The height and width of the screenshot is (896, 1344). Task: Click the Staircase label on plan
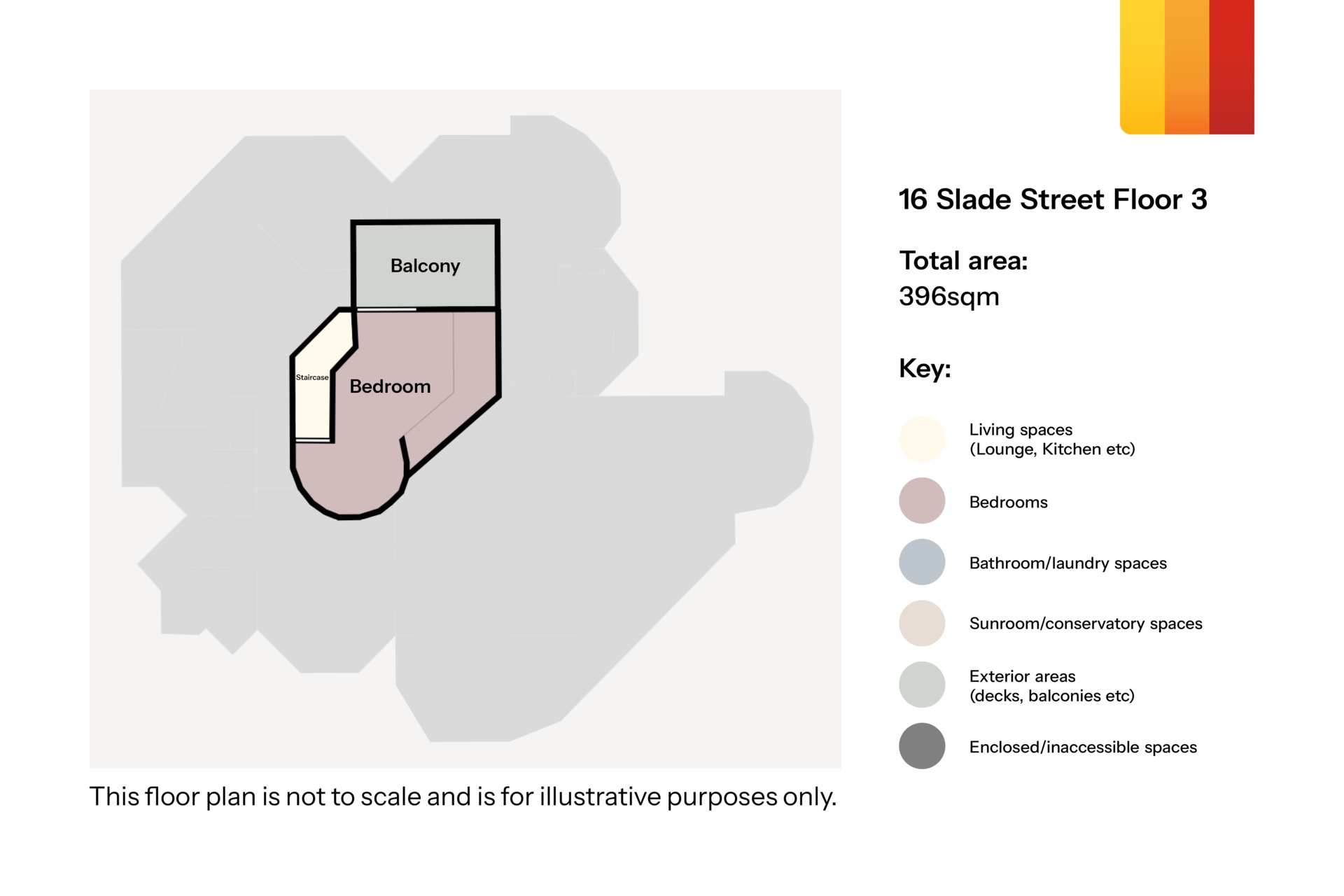[x=312, y=377]
